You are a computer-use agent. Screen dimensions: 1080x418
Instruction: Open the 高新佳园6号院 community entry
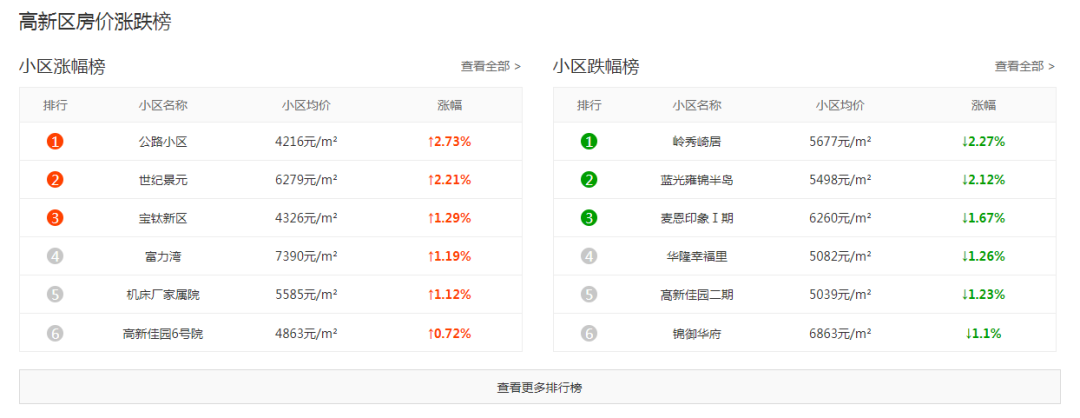pyautogui.click(x=163, y=334)
